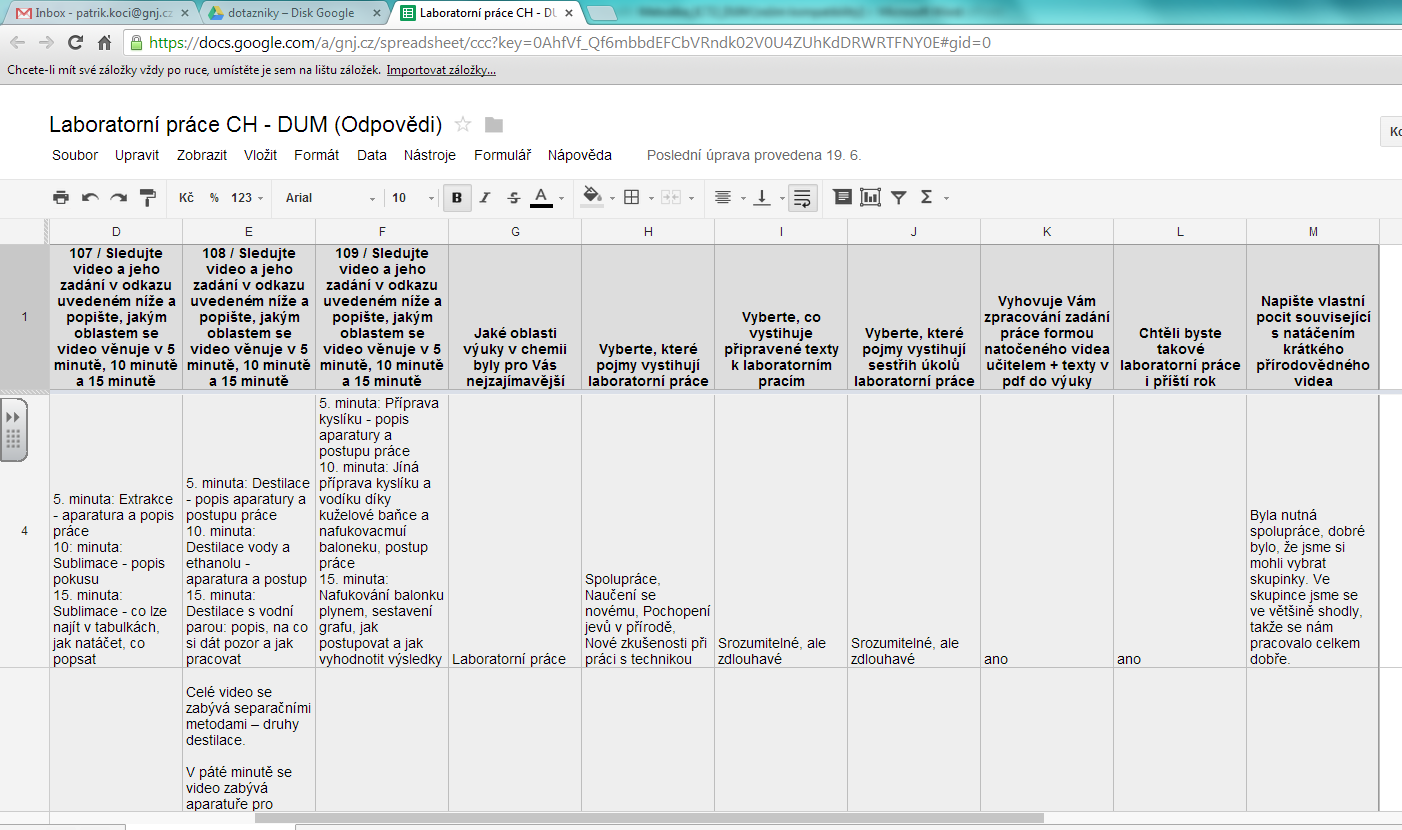Click the merge cells icon
The width and height of the screenshot is (1402, 830).
click(670, 198)
